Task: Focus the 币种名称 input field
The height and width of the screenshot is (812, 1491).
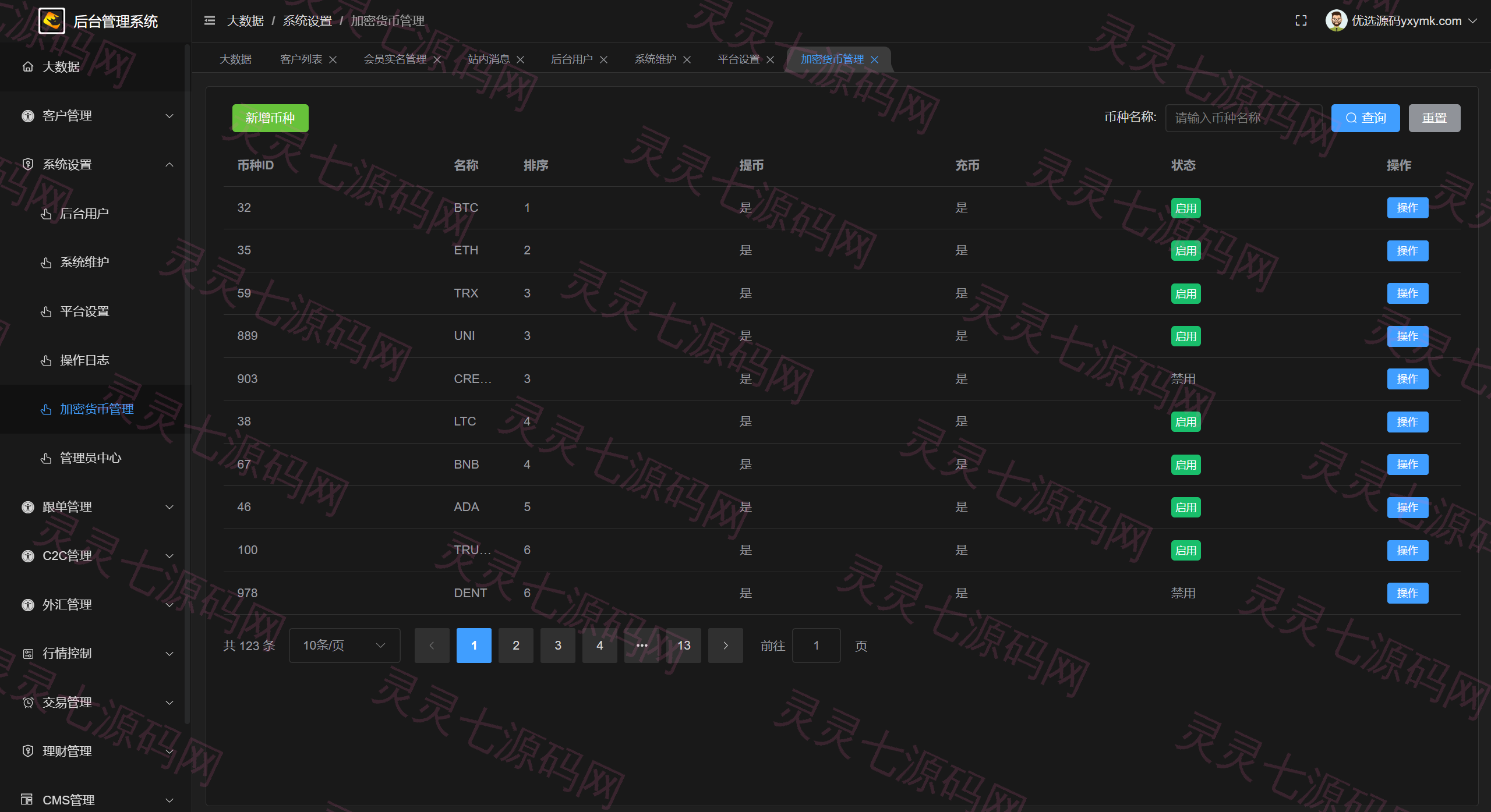Action: coord(1243,118)
